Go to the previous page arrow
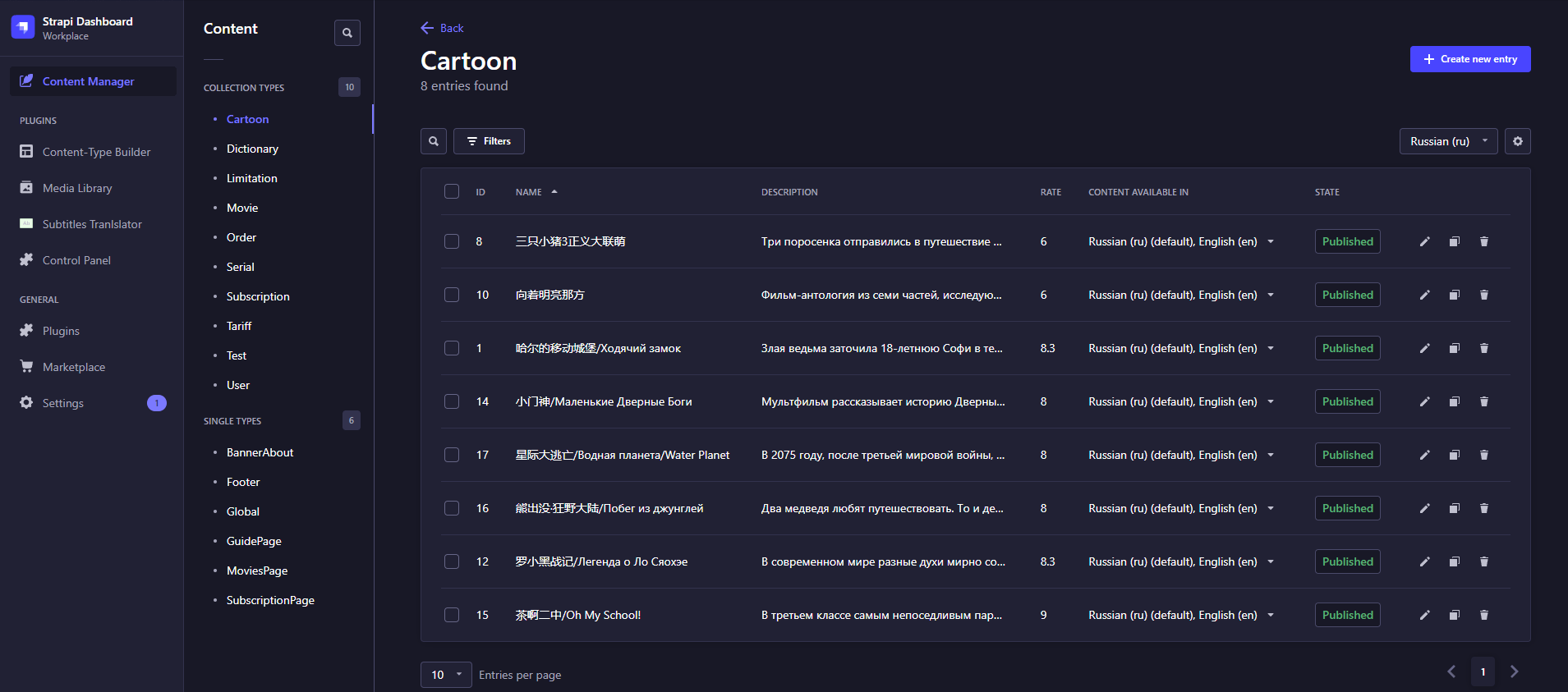 point(1451,671)
